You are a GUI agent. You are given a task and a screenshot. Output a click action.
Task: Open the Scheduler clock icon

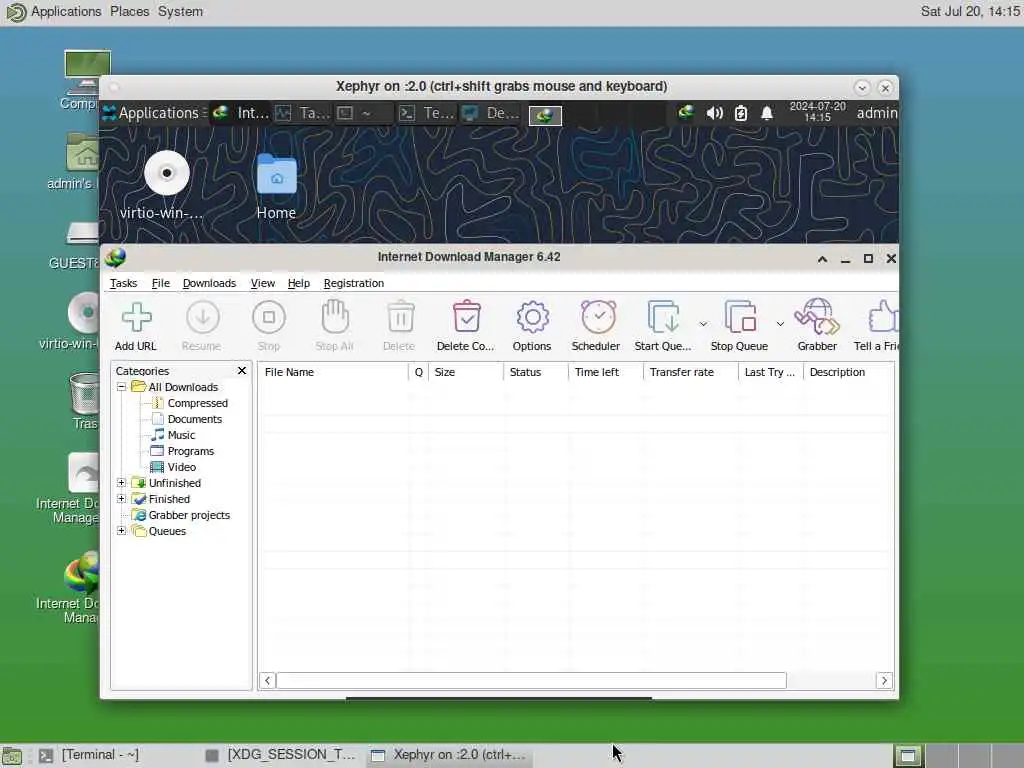pyautogui.click(x=598, y=317)
